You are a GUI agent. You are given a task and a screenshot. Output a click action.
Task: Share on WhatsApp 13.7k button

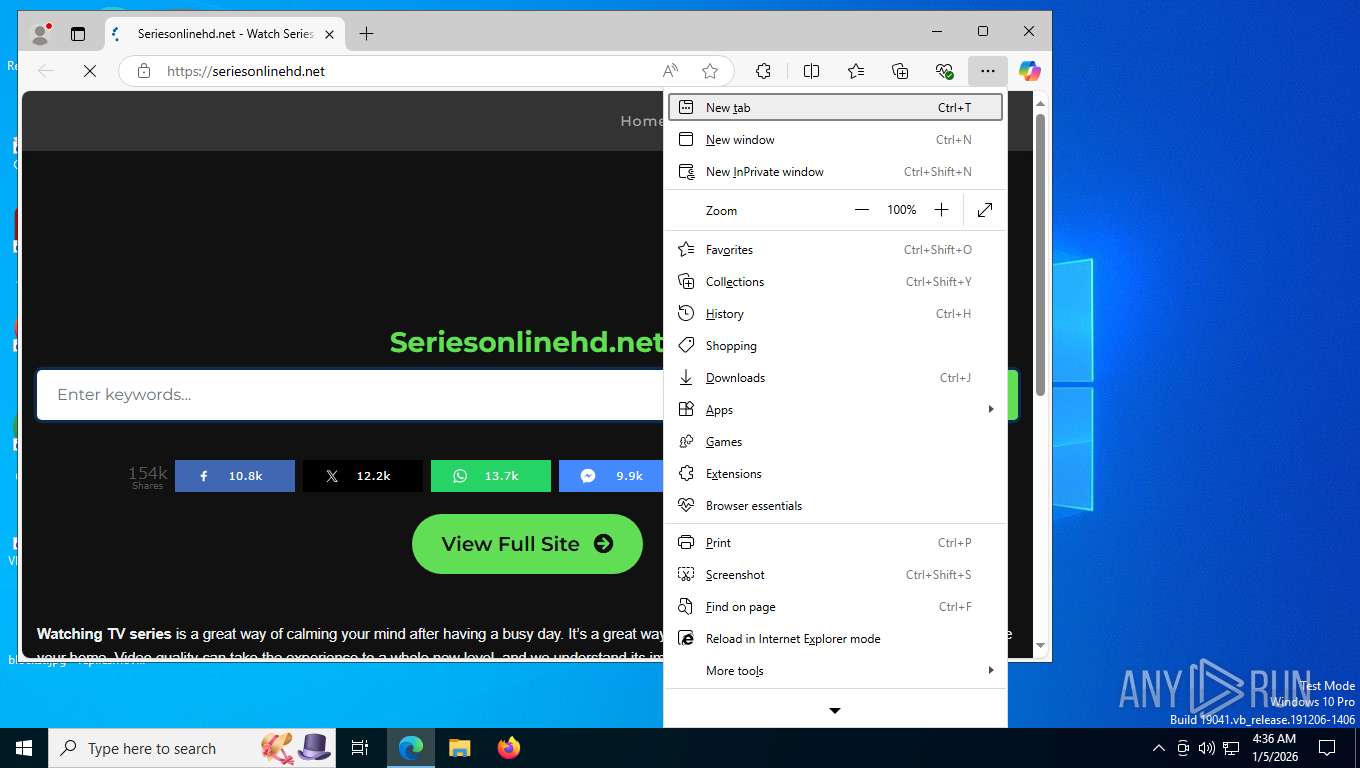pos(491,476)
